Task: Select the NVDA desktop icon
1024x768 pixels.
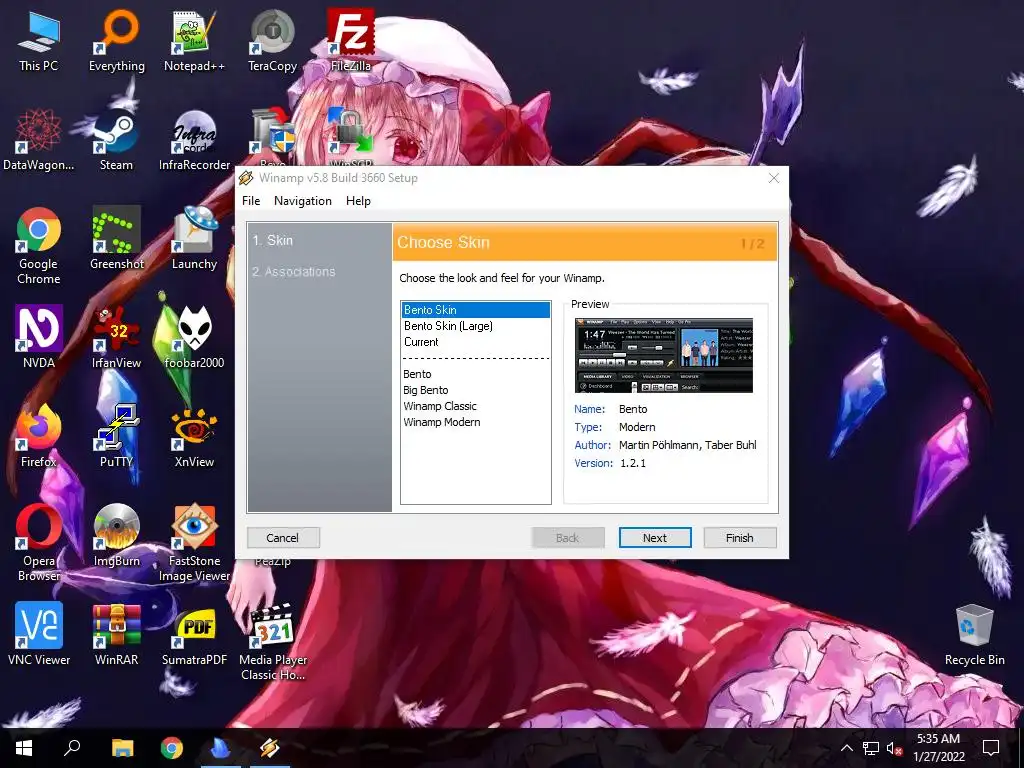Action: point(39,338)
